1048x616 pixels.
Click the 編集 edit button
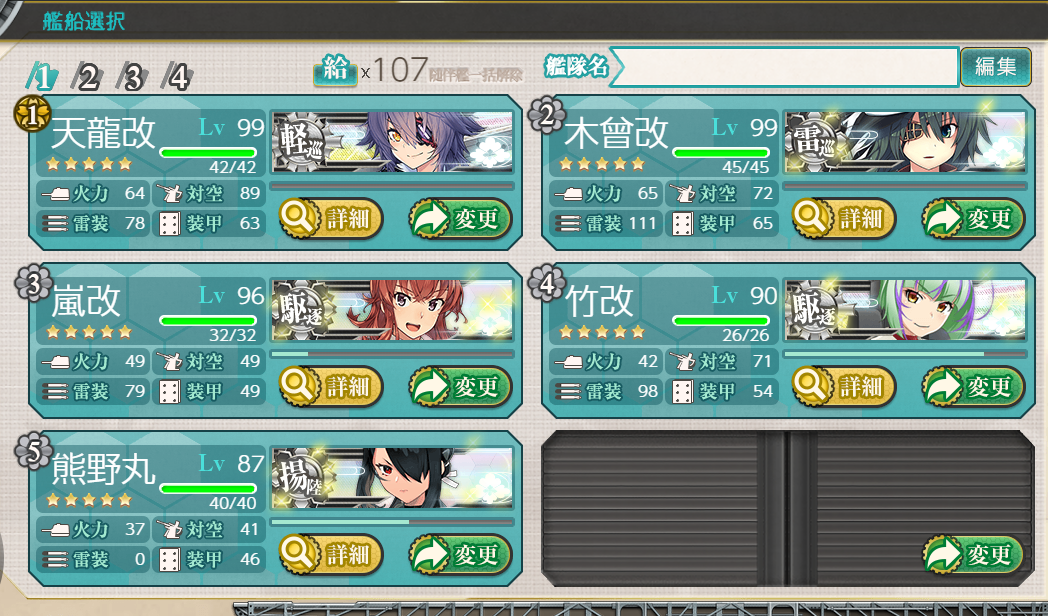996,66
